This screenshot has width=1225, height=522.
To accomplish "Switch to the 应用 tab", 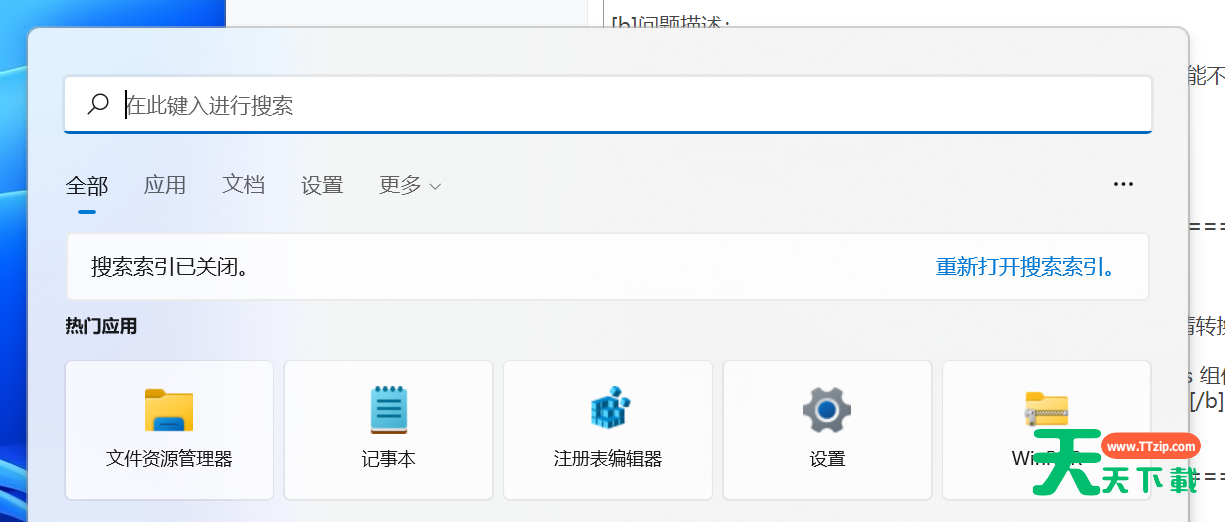I will (165, 185).
